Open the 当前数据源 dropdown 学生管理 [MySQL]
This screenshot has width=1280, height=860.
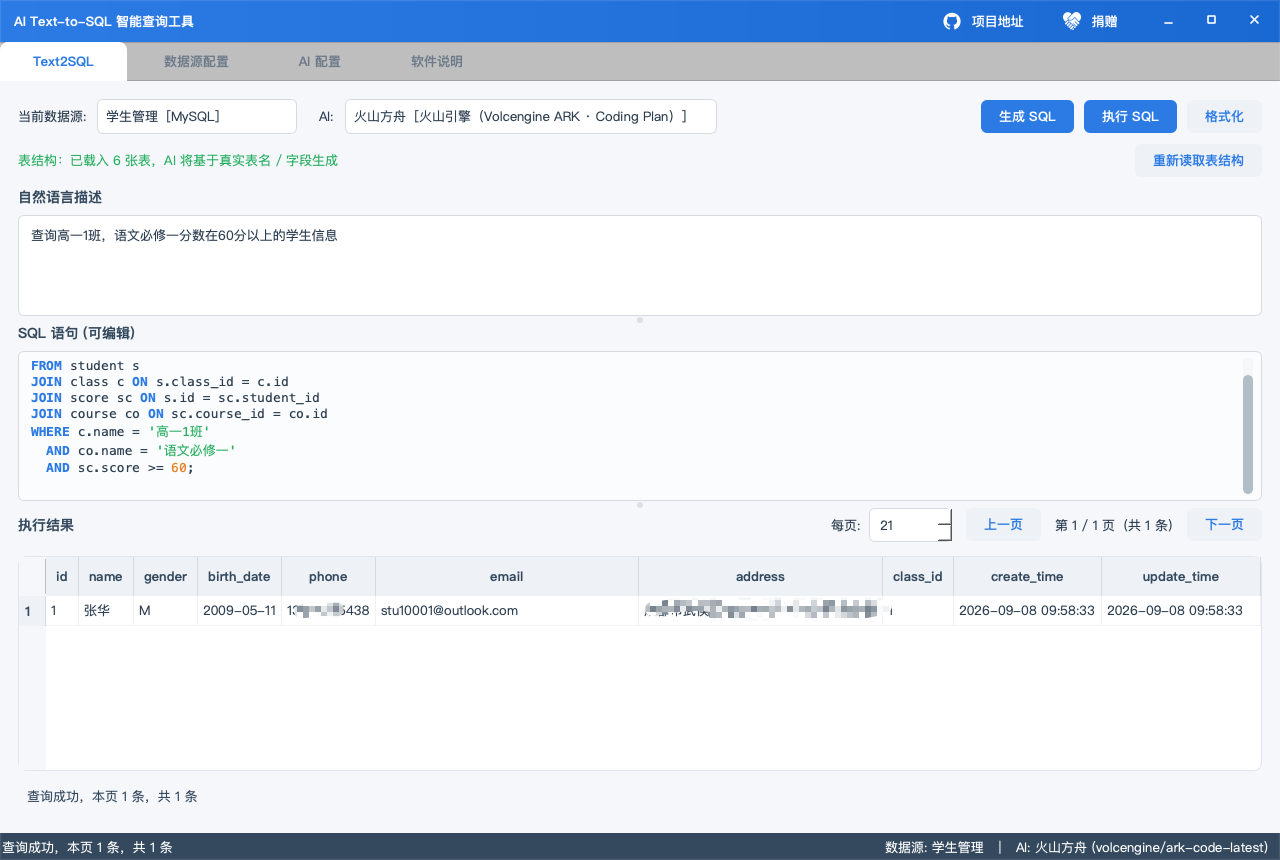[x=197, y=116]
